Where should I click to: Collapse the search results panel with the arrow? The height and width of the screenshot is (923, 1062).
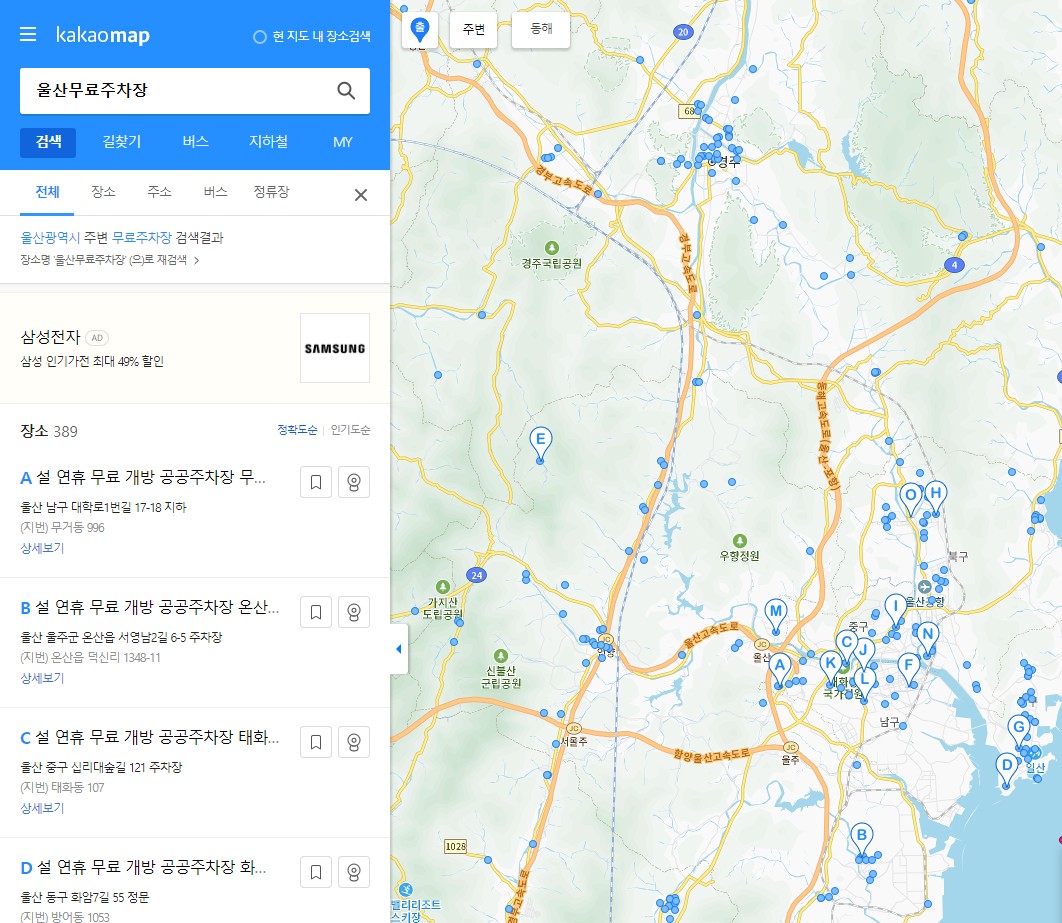[x=398, y=649]
